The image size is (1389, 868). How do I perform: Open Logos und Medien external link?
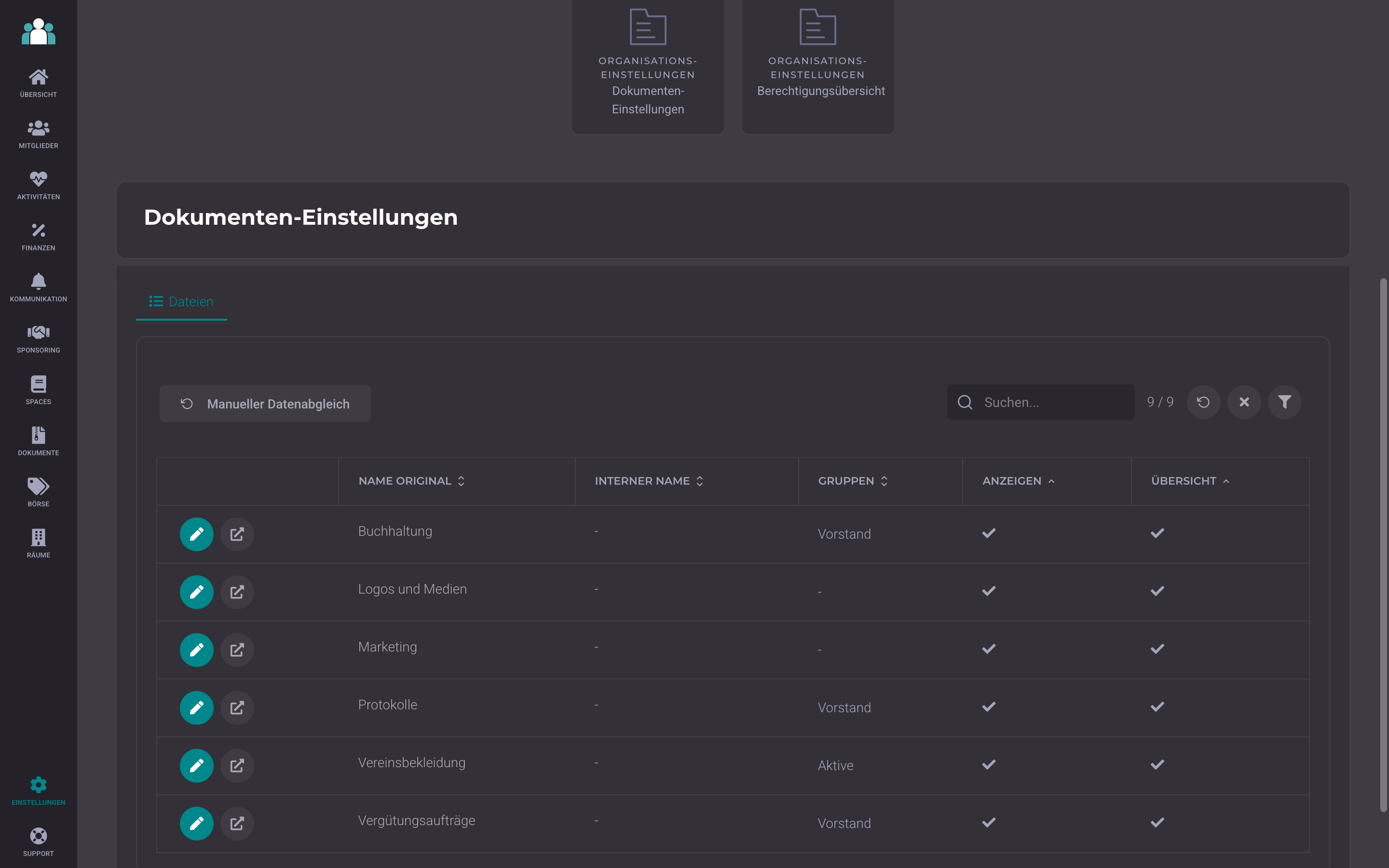point(237,592)
